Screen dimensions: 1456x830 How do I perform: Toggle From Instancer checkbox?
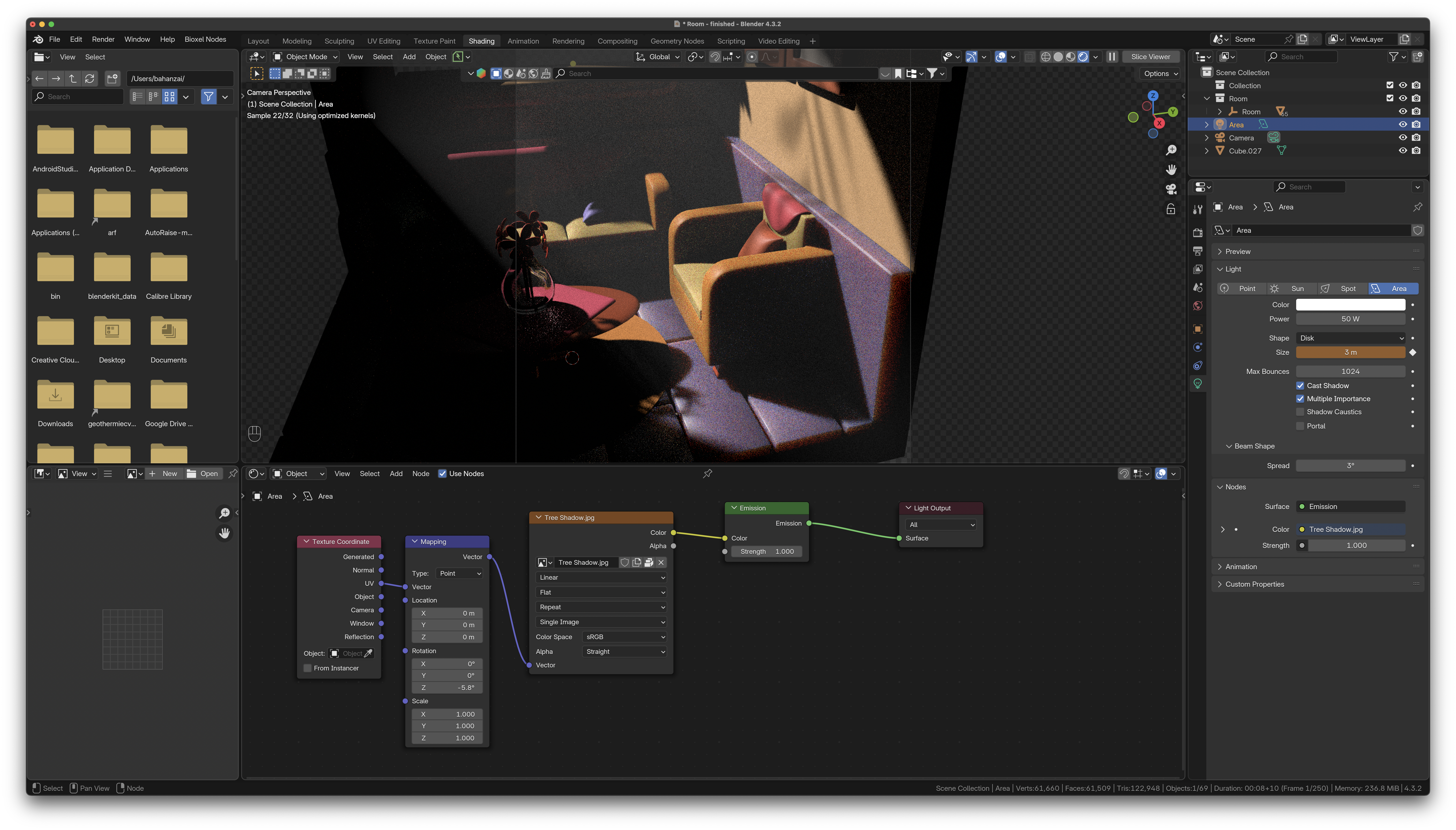[x=308, y=668]
